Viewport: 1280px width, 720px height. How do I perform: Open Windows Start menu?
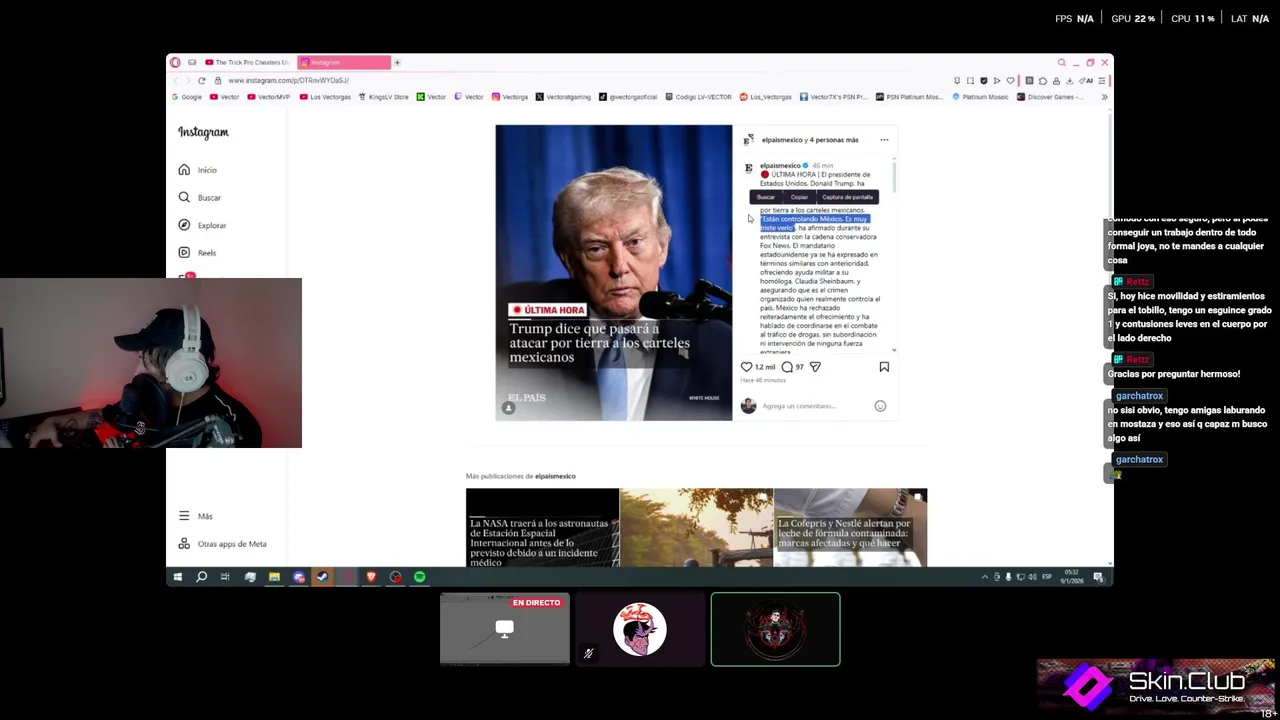(x=177, y=577)
